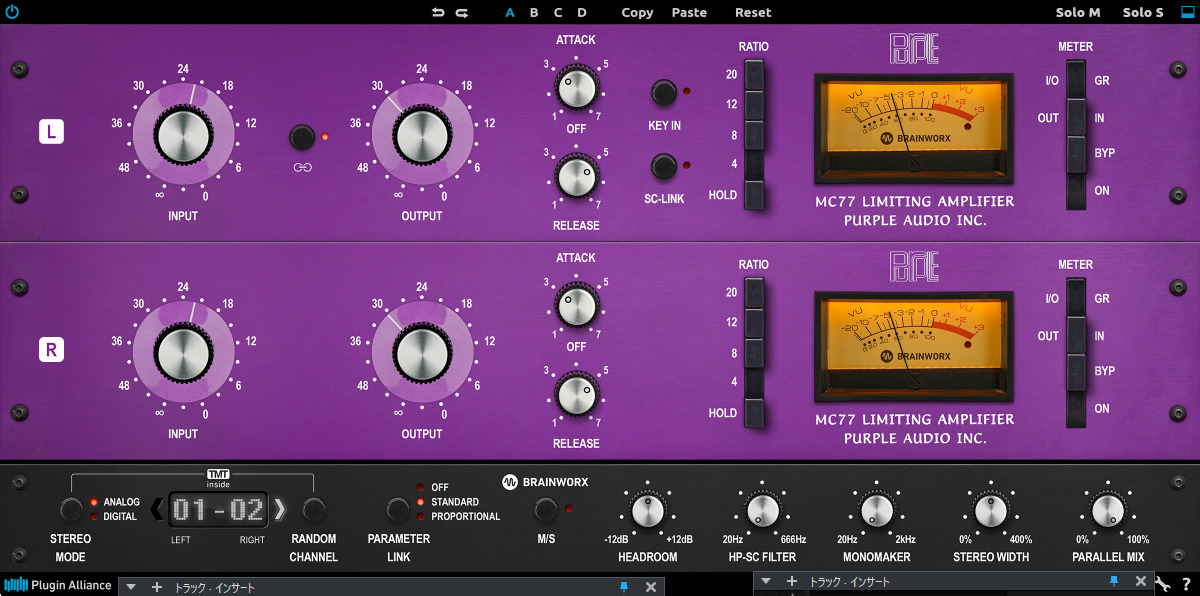Switch L channel meter button to ON
Screen dimensions: 1200x596
click(1075, 190)
